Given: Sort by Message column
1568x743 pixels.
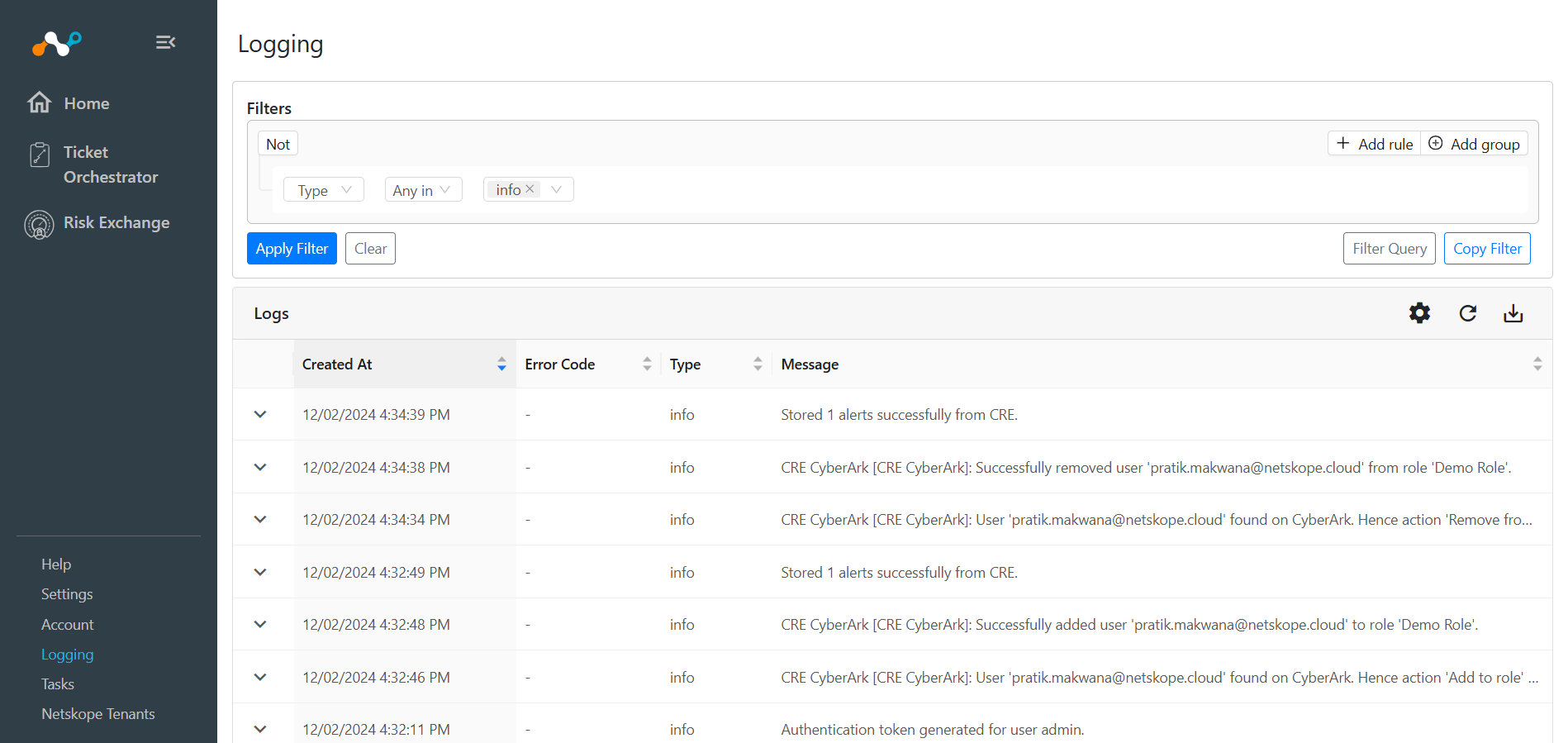Looking at the screenshot, I should (1537, 364).
